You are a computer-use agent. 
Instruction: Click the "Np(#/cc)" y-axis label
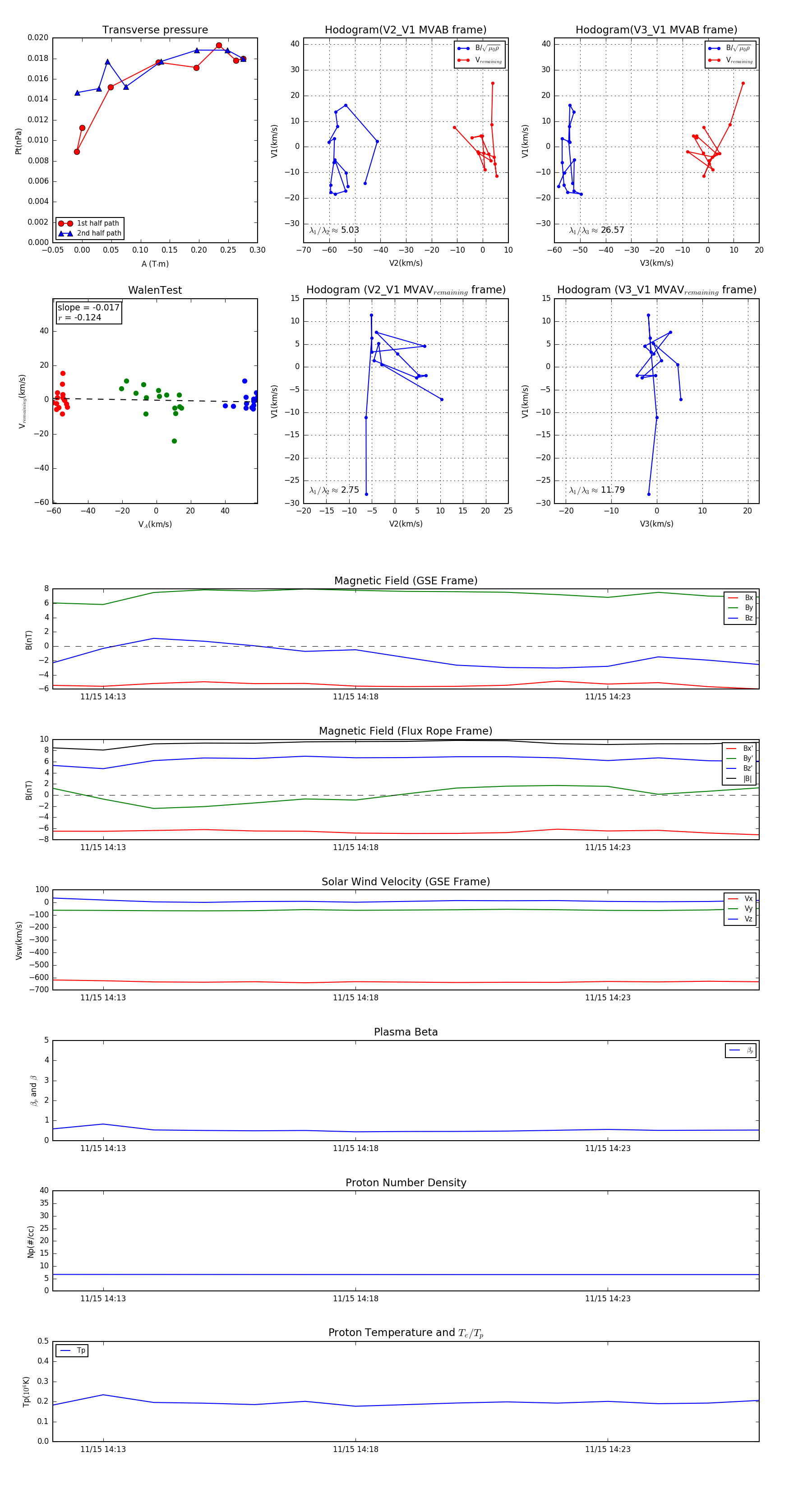(31, 1242)
